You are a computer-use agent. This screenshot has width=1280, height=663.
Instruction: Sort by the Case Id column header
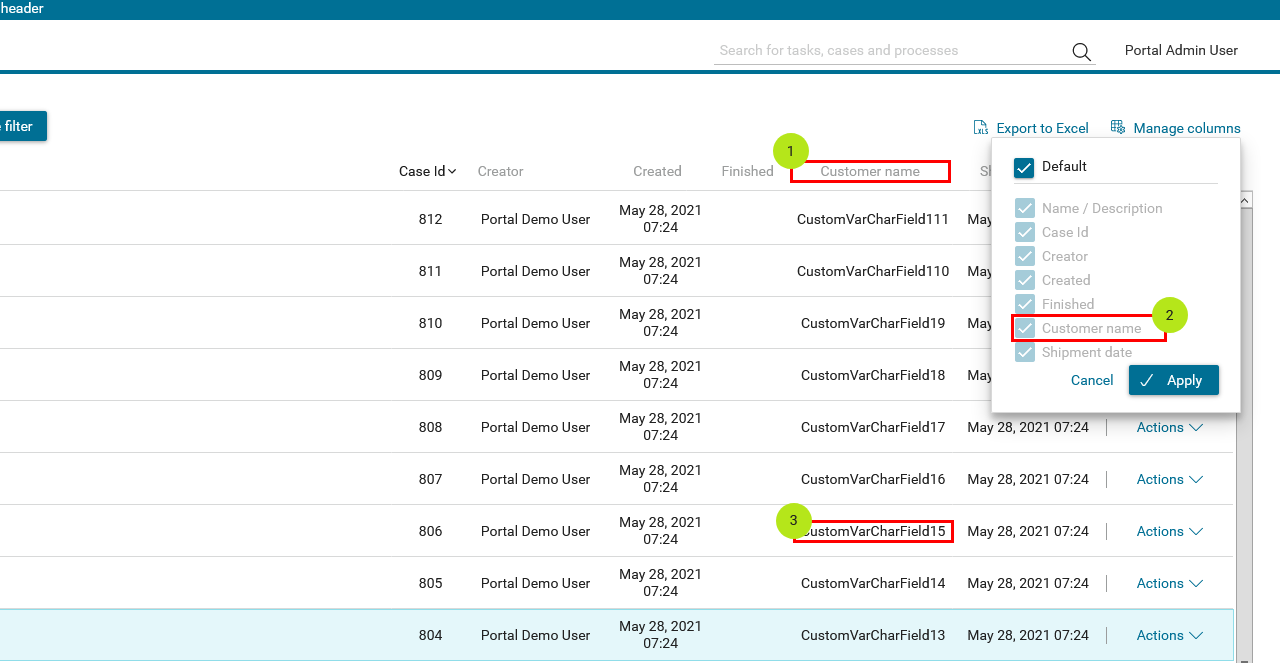pos(427,171)
